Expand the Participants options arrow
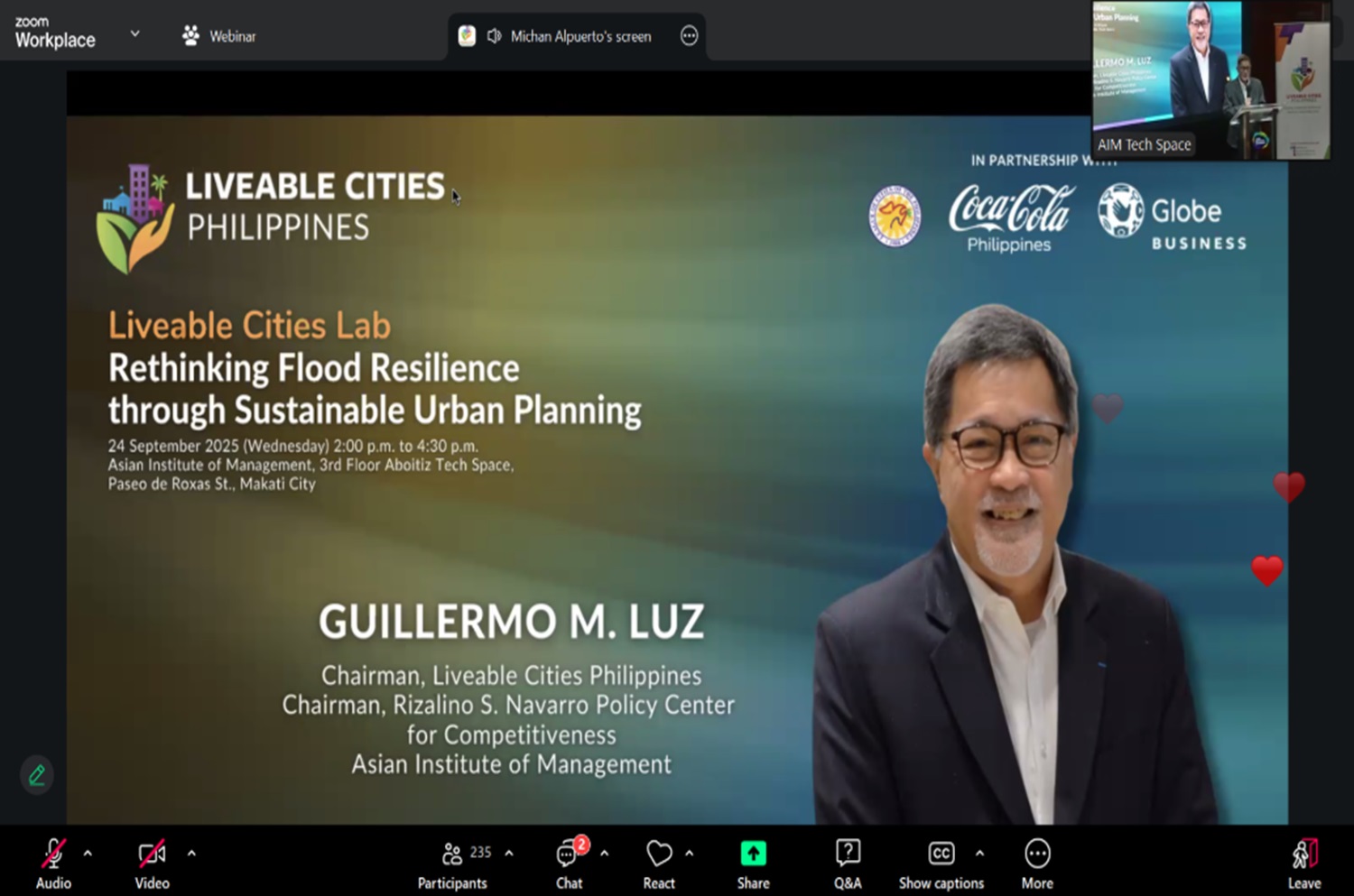 tap(509, 853)
